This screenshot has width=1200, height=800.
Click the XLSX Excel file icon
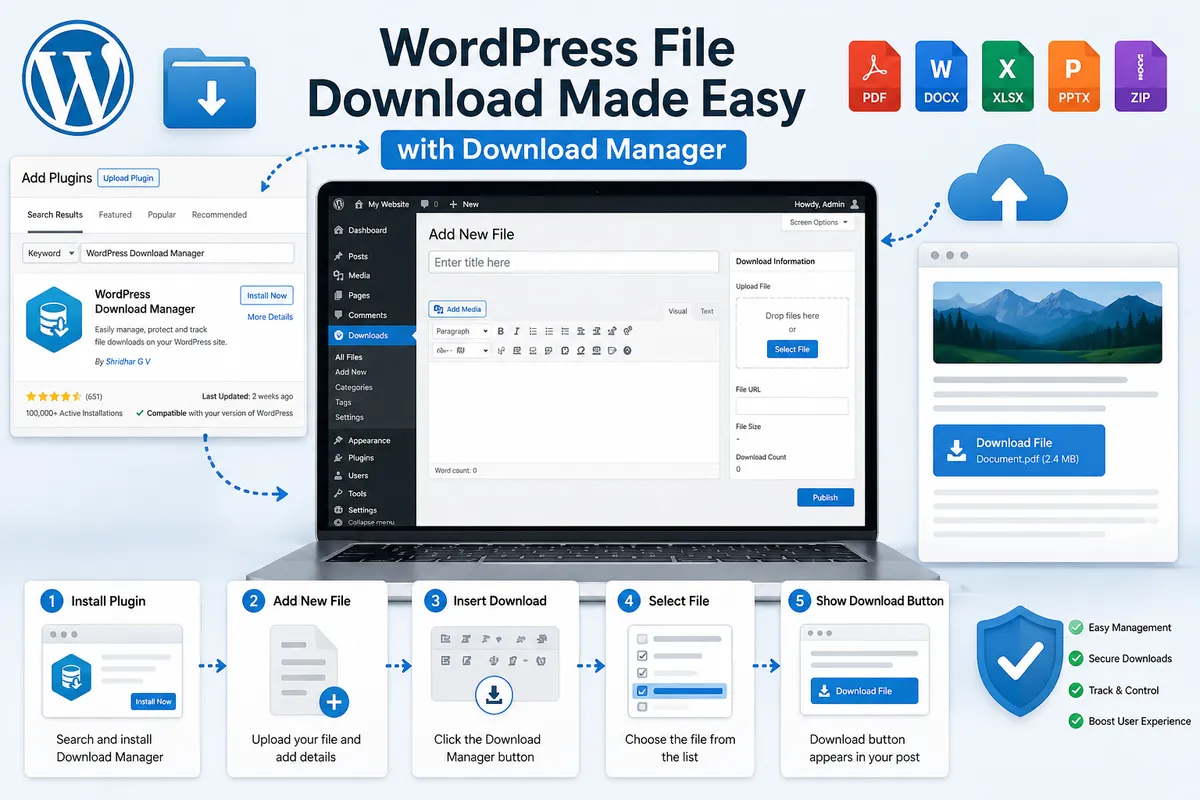point(1006,76)
